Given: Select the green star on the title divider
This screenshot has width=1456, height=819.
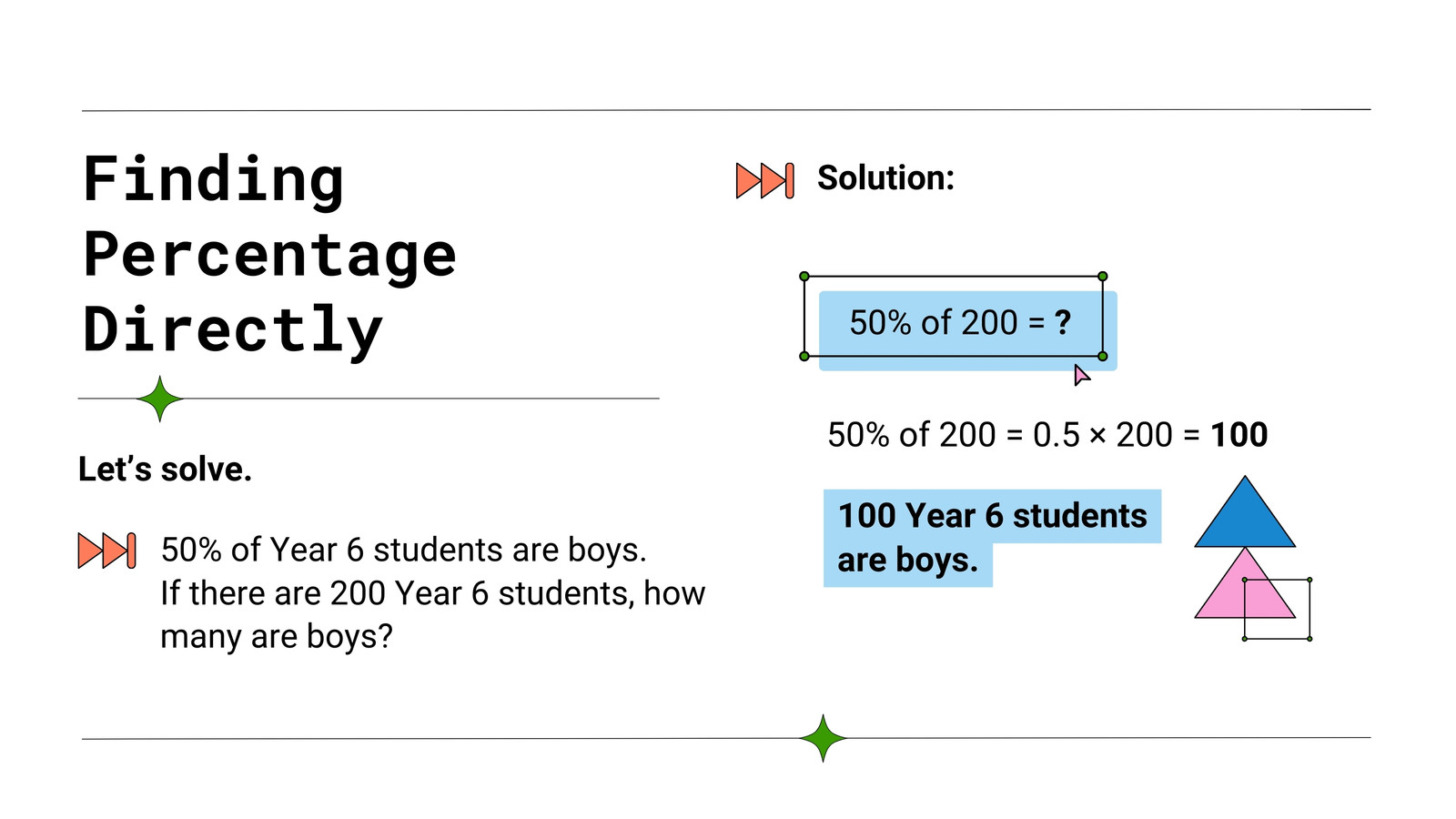Looking at the screenshot, I should 160,399.
